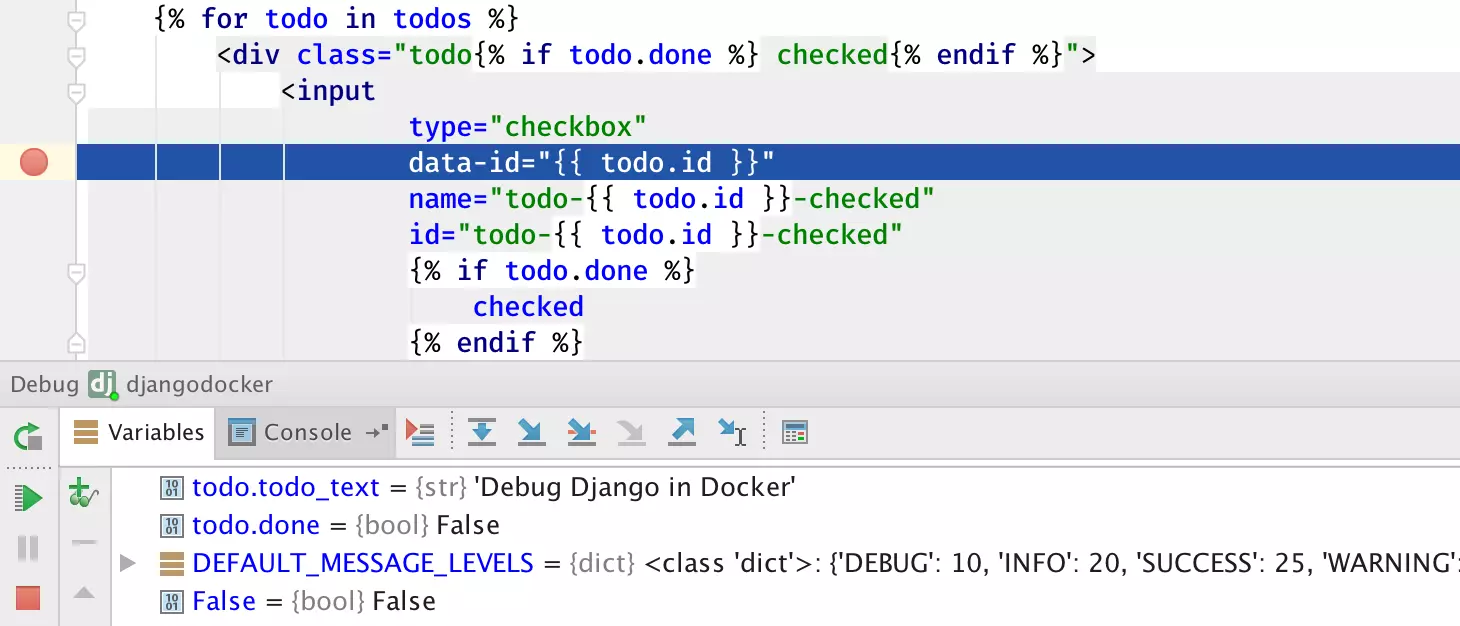Viewport: 1460px width, 626px height.
Task: Expand the DEFAULT_MESSAGE_LEVELS dict variable
Action: click(x=127, y=563)
